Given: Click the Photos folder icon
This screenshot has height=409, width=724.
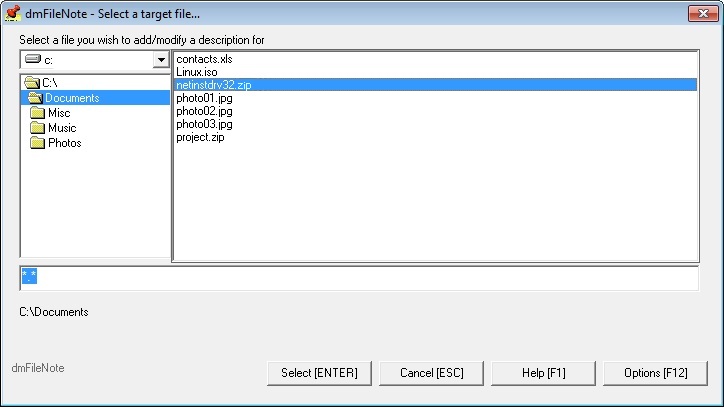Looking at the screenshot, I should (x=37, y=143).
